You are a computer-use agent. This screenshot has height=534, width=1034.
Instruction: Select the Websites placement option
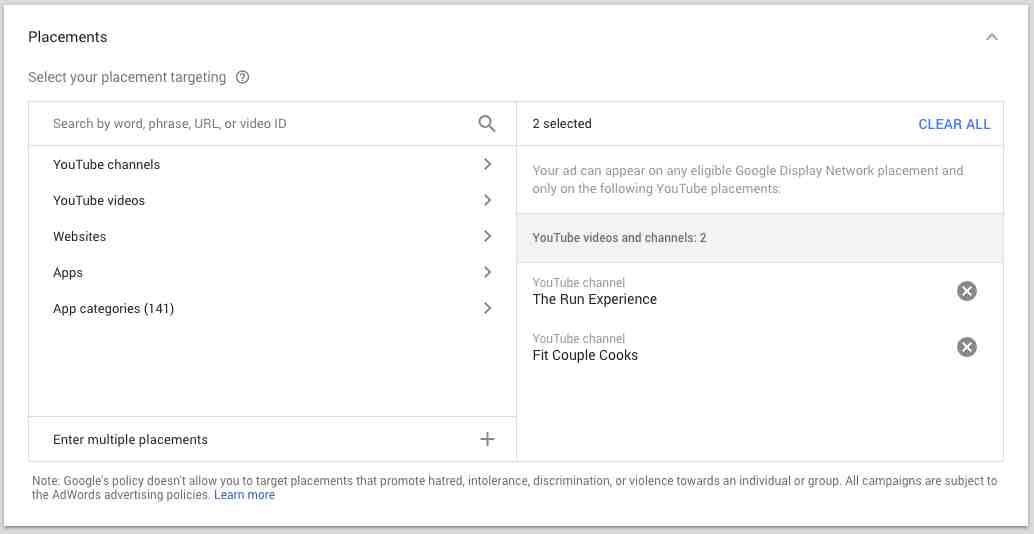click(272, 236)
